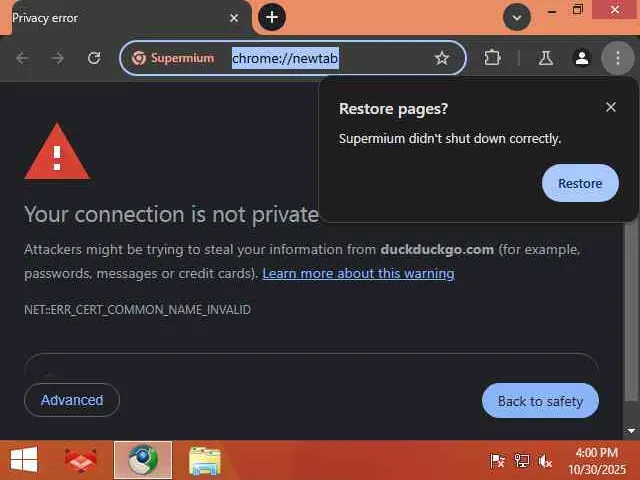
Task: Click the muted volume tray icon
Action: pos(545,462)
